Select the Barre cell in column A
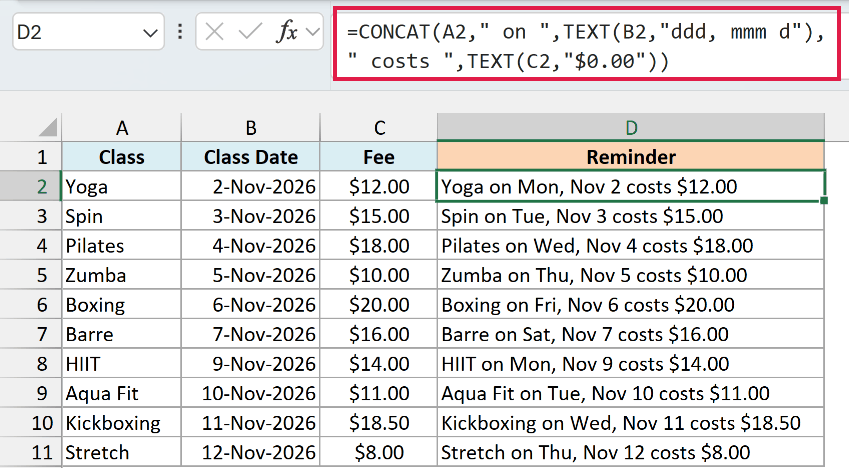This screenshot has width=849, height=468. point(121,334)
